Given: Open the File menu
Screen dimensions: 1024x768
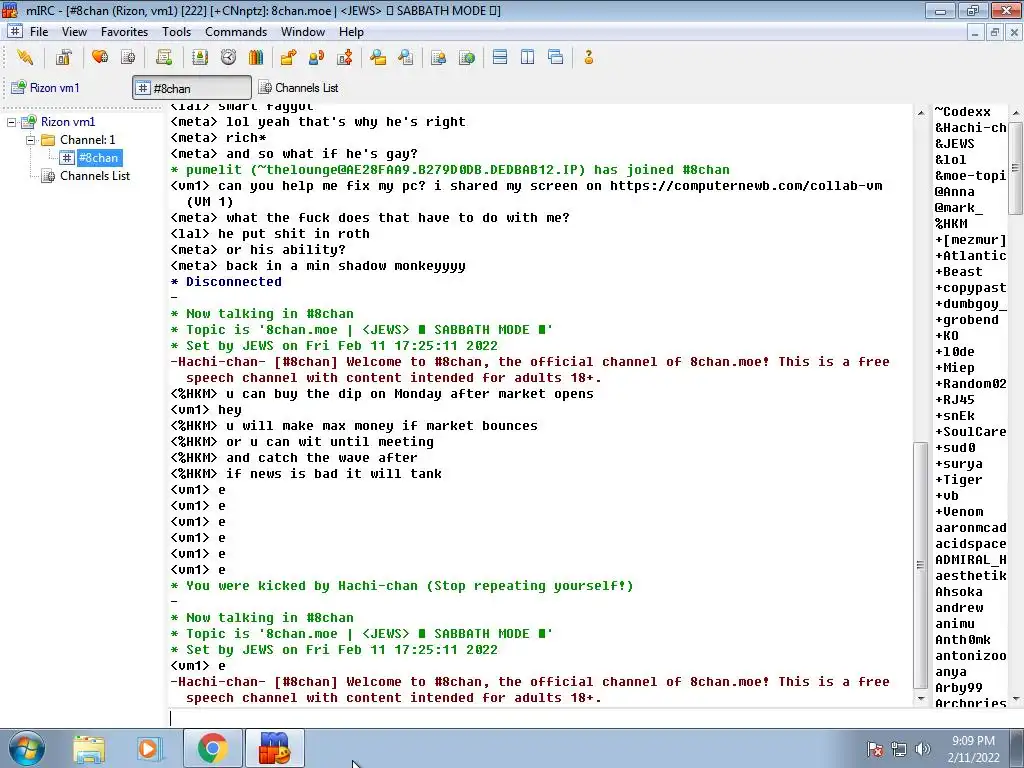Looking at the screenshot, I should [x=39, y=31].
